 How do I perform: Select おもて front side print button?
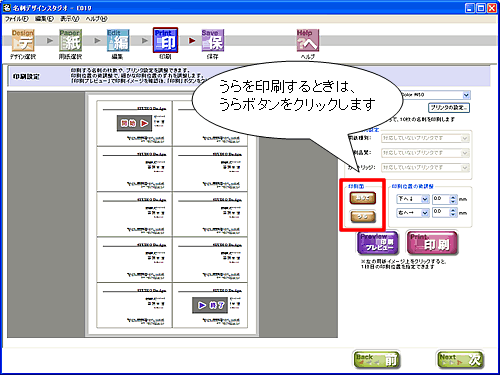click(363, 198)
